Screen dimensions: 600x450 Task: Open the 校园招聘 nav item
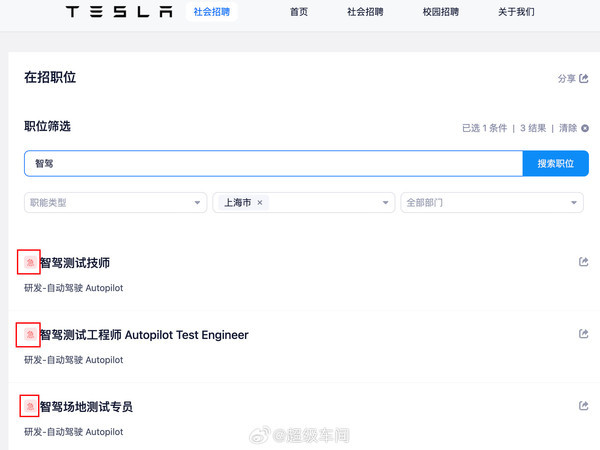[x=440, y=12]
